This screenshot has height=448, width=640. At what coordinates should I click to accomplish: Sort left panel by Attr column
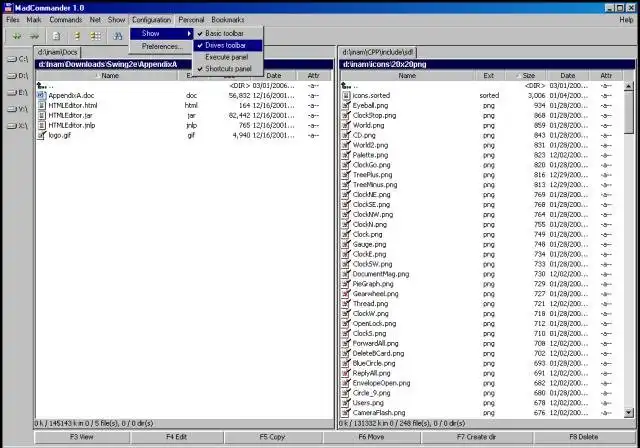click(313, 75)
